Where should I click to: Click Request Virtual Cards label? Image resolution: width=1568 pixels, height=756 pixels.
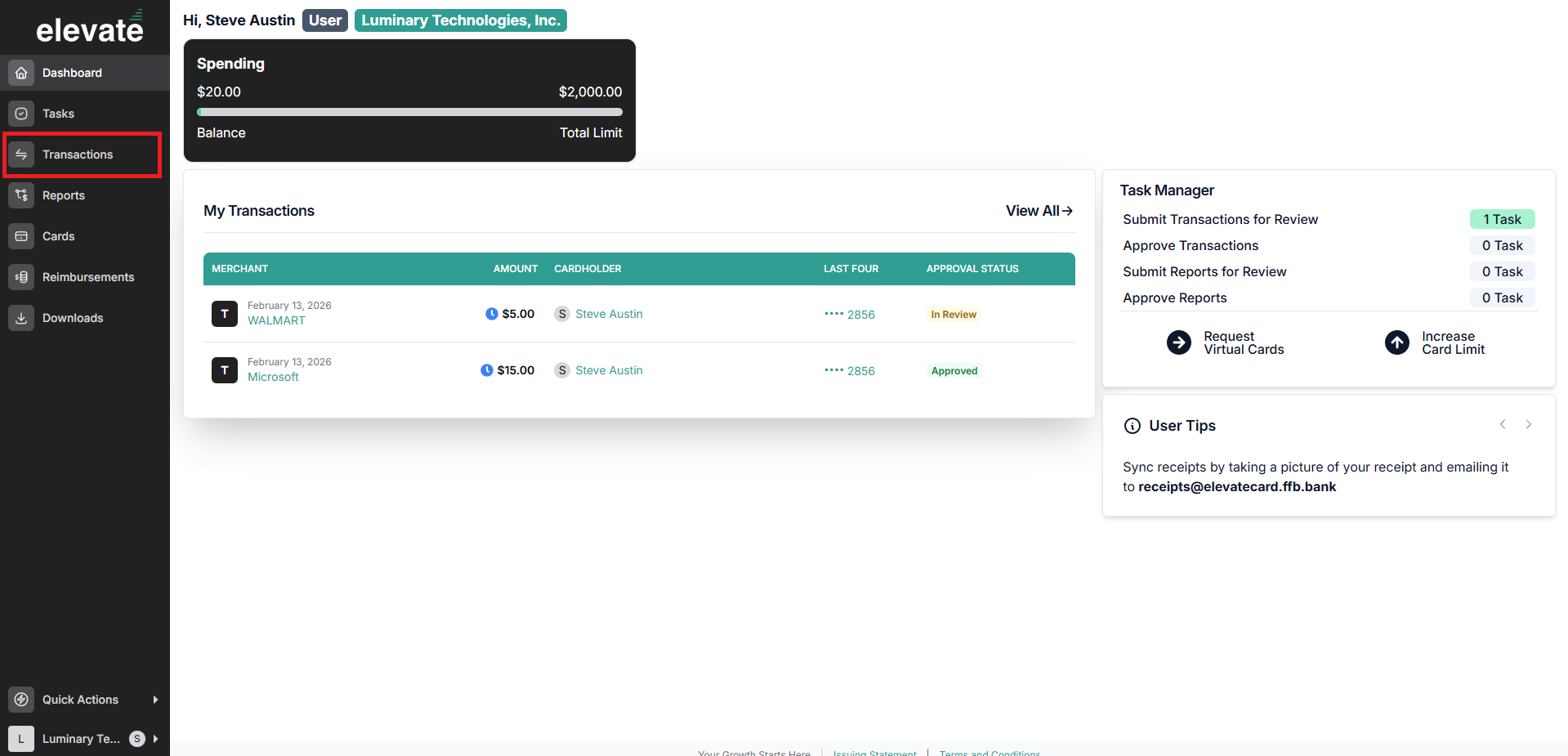(1244, 342)
